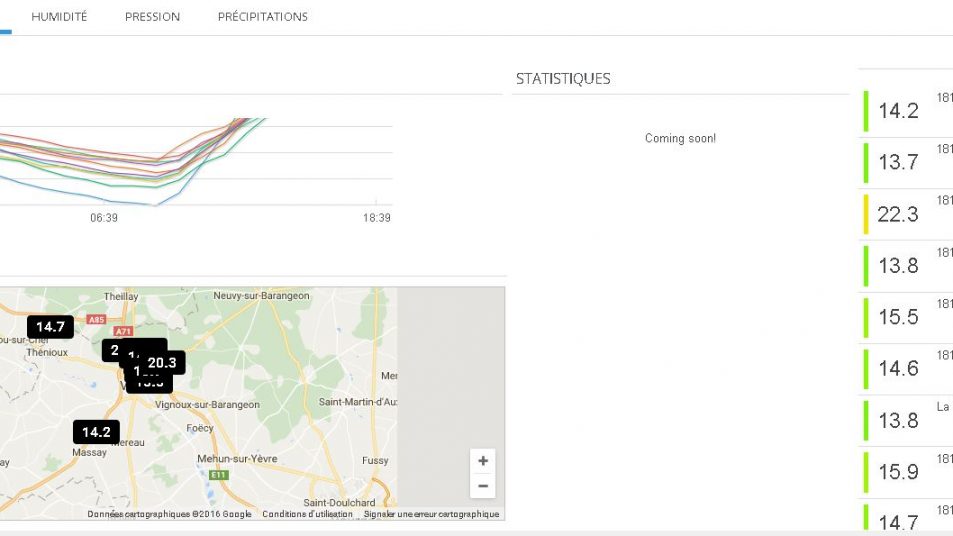This screenshot has height=536, width=953.
Task: Click the E11 route badge on map
Action: coord(219,475)
